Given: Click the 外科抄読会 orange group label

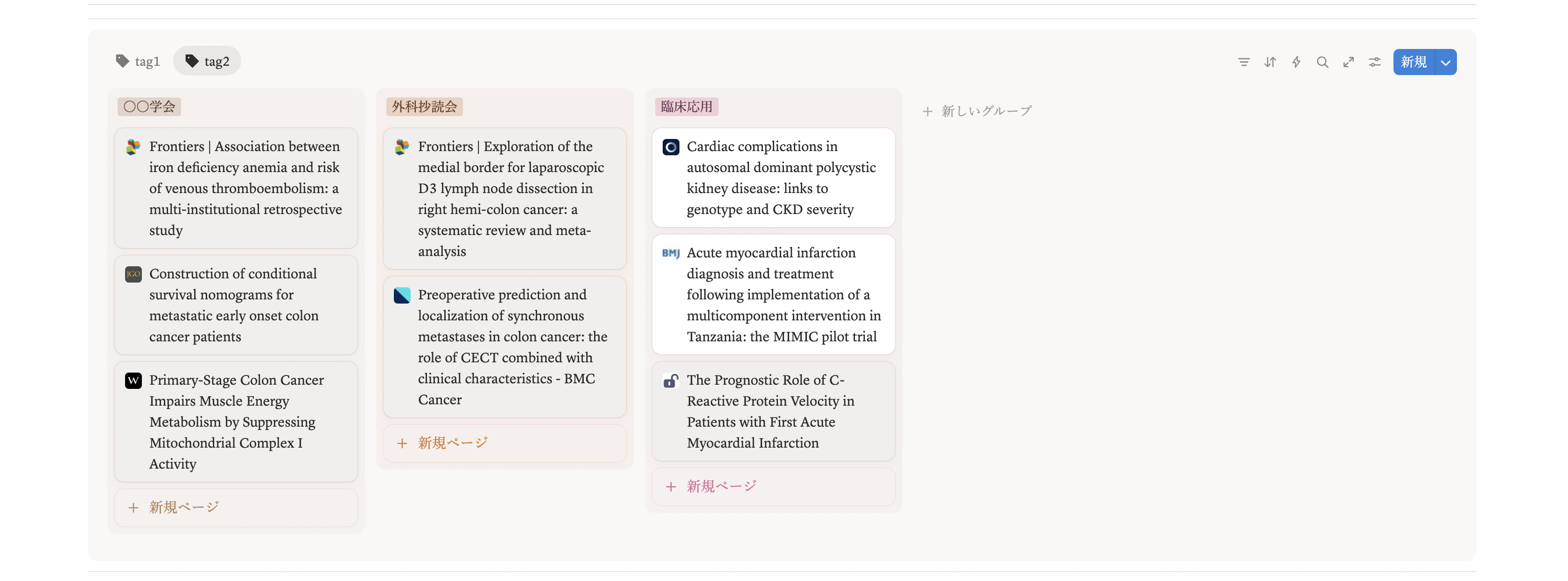Looking at the screenshot, I should (424, 107).
